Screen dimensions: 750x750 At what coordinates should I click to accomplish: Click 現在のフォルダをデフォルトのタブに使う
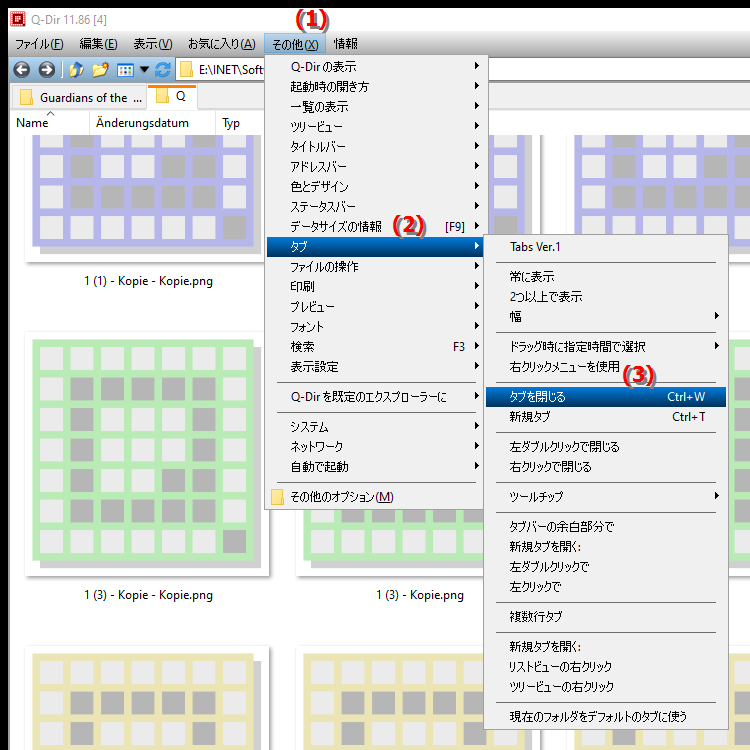(606, 717)
